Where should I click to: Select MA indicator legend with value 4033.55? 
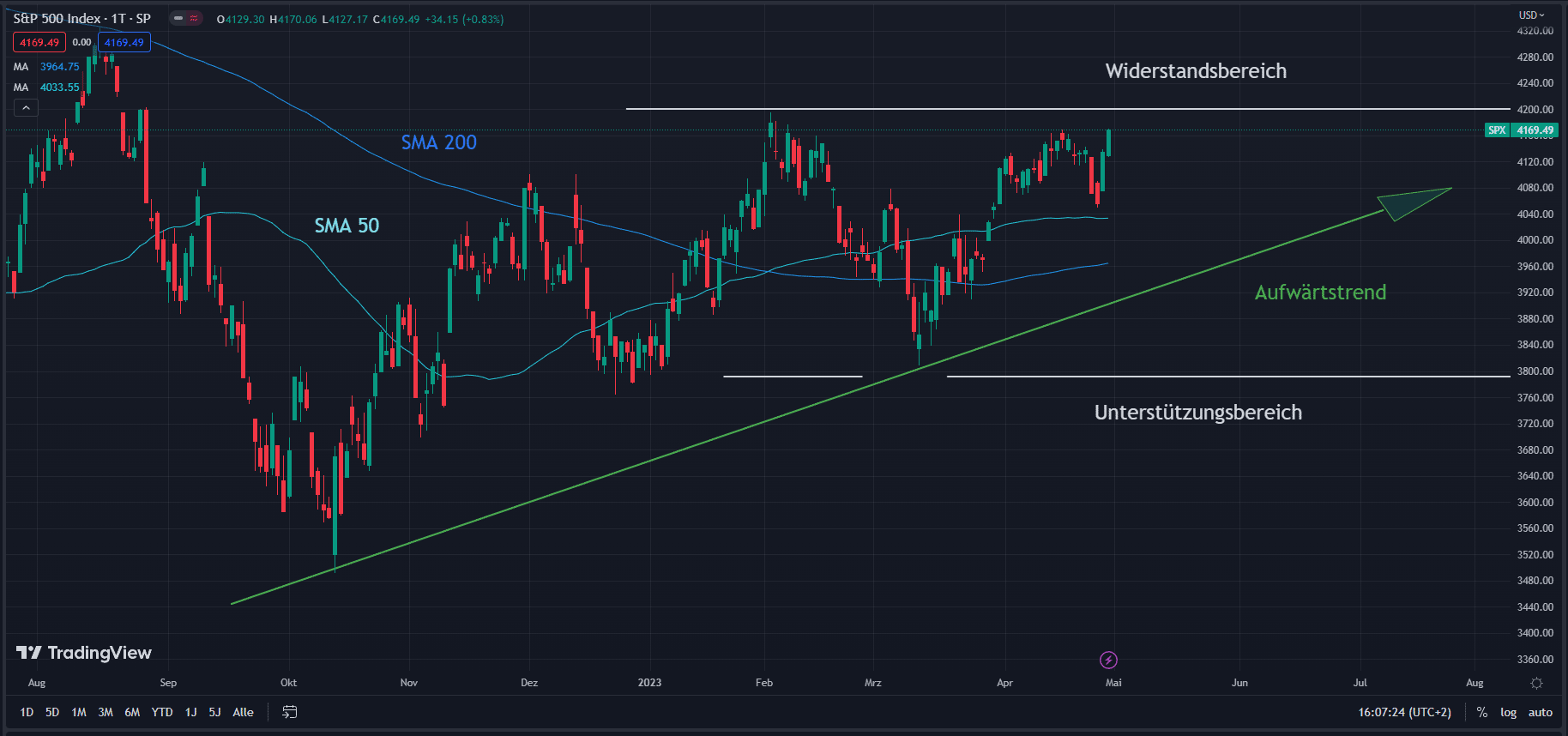[x=46, y=87]
